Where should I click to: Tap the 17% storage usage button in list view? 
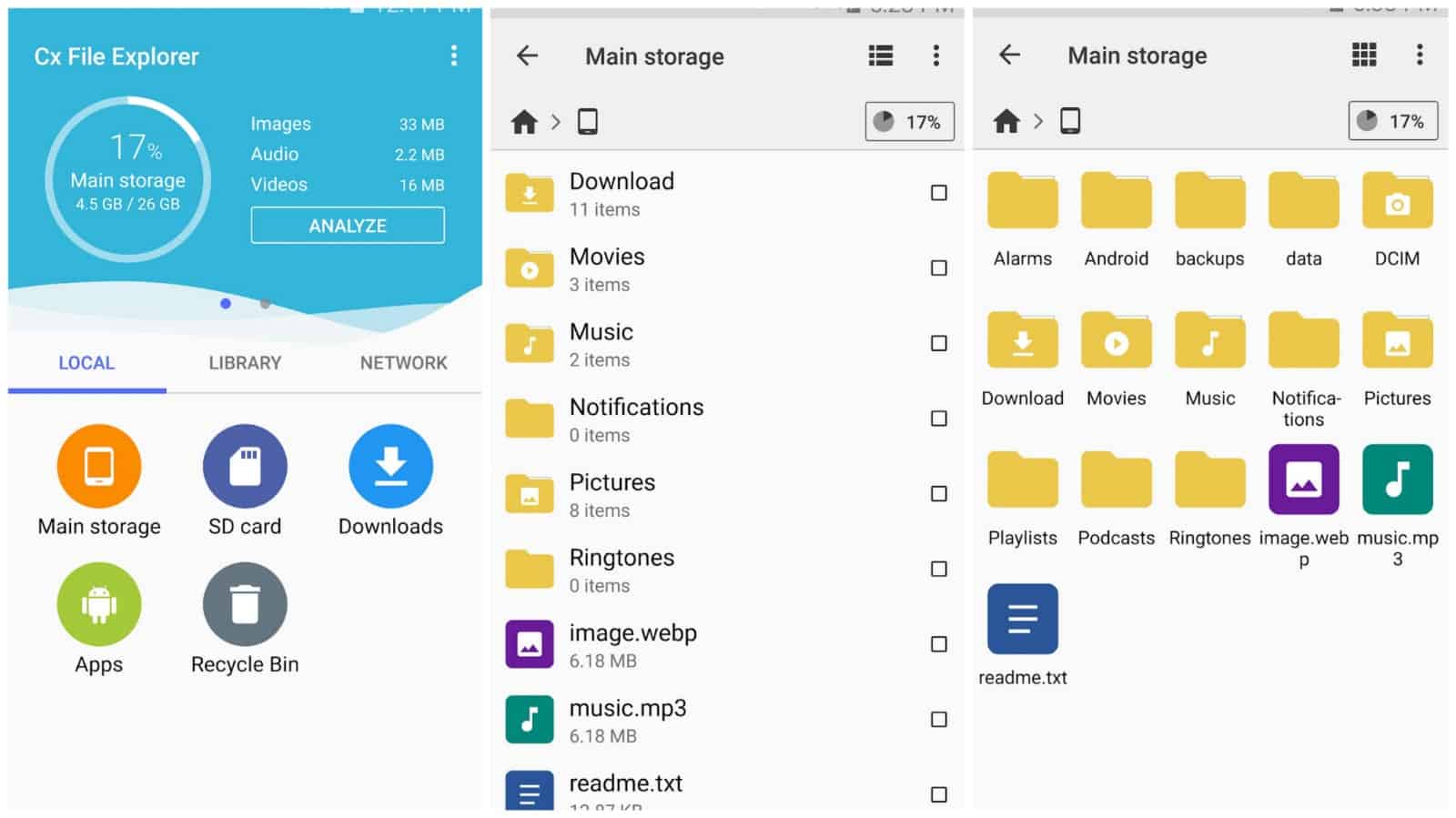(x=909, y=122)
